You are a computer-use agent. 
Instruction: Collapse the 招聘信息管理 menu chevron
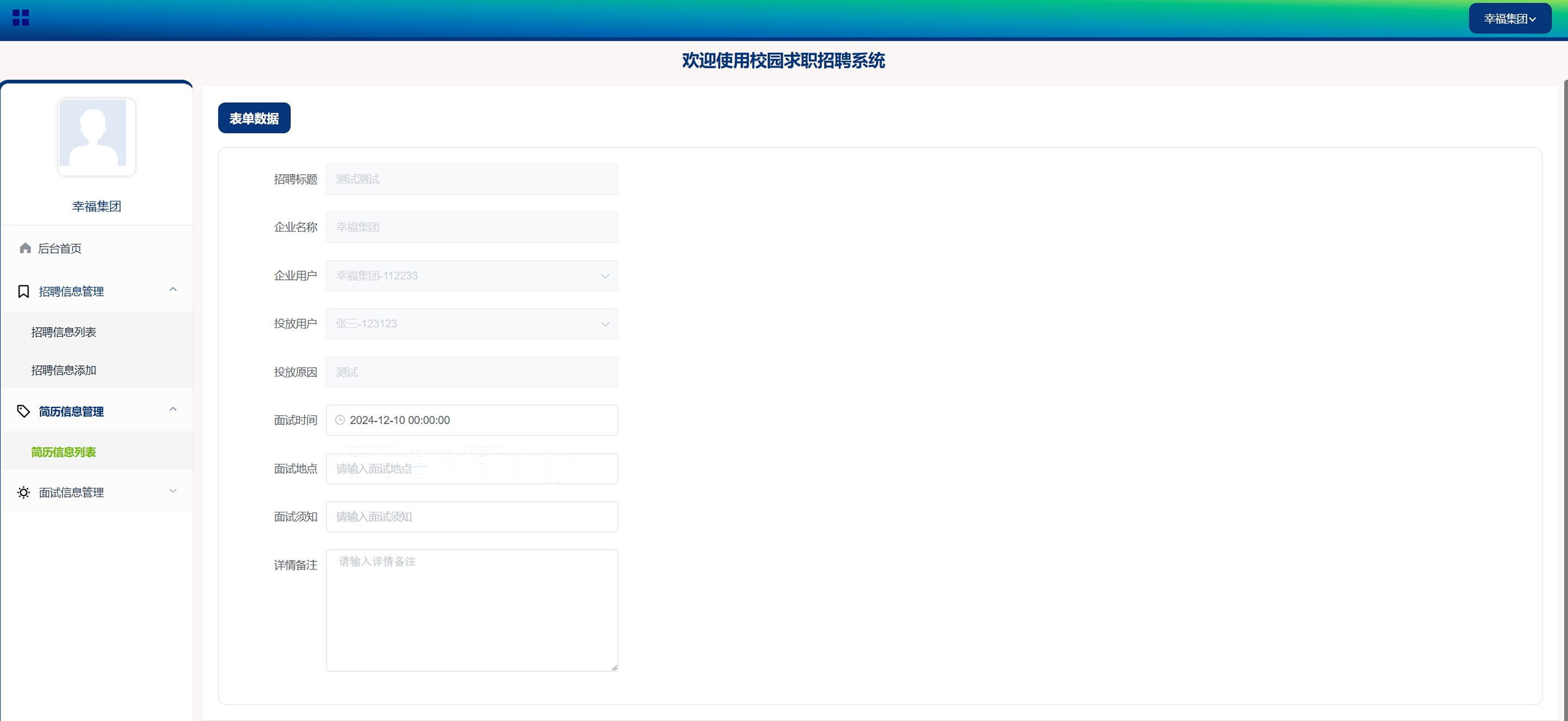pyautogui.click(x=173, y=290)
